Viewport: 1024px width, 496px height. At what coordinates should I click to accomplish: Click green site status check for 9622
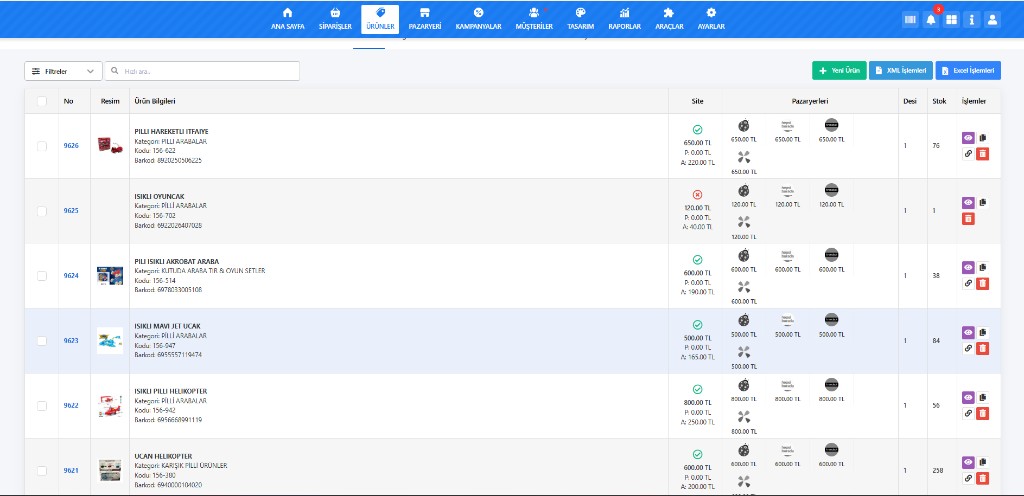click(x=697, y=389)
